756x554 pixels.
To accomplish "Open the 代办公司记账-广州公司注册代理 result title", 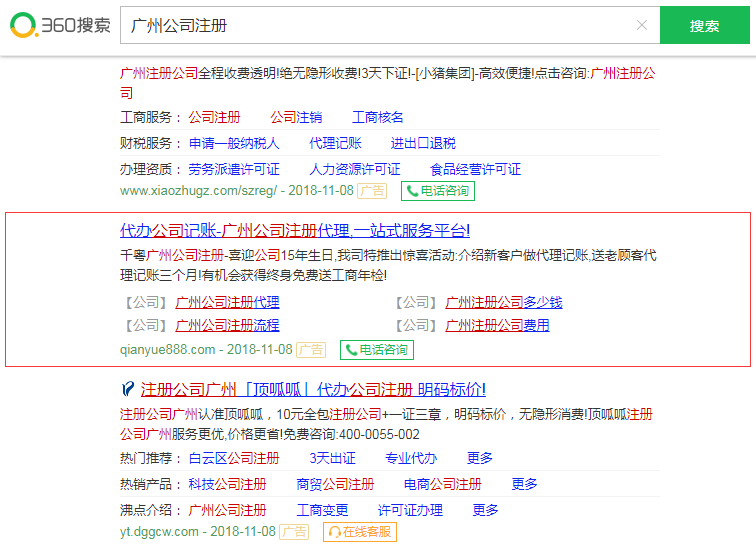I will (x=295, y=230).
